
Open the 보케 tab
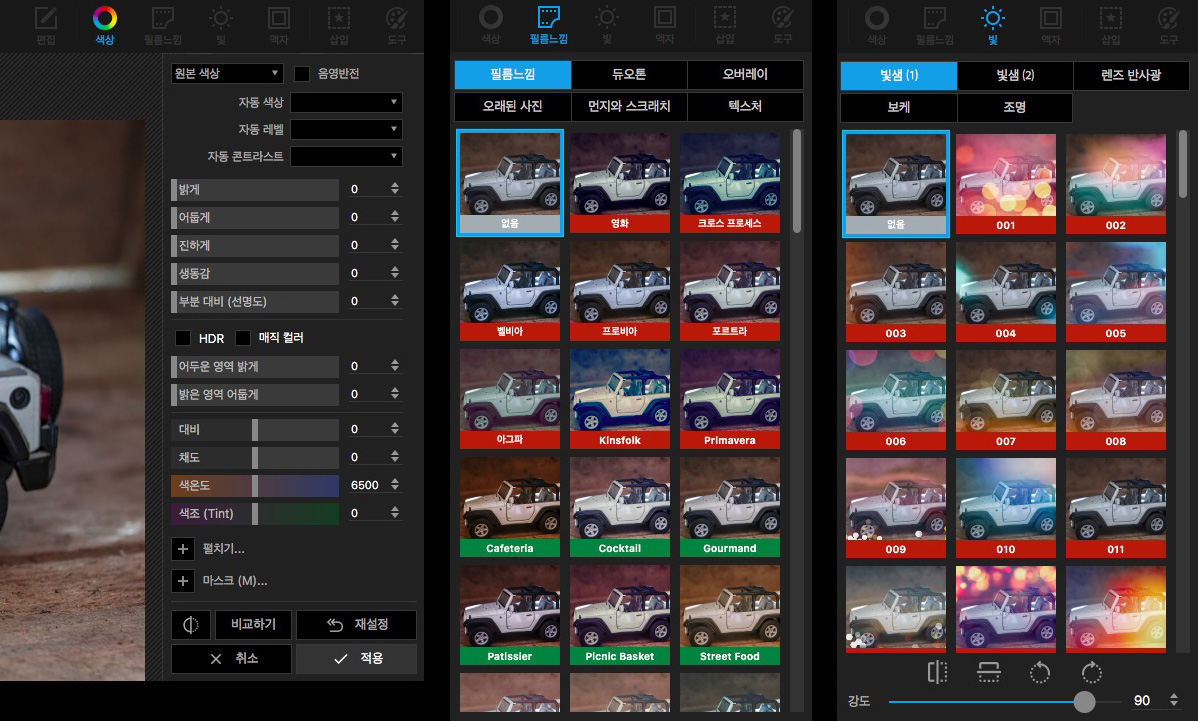(898, 107)
